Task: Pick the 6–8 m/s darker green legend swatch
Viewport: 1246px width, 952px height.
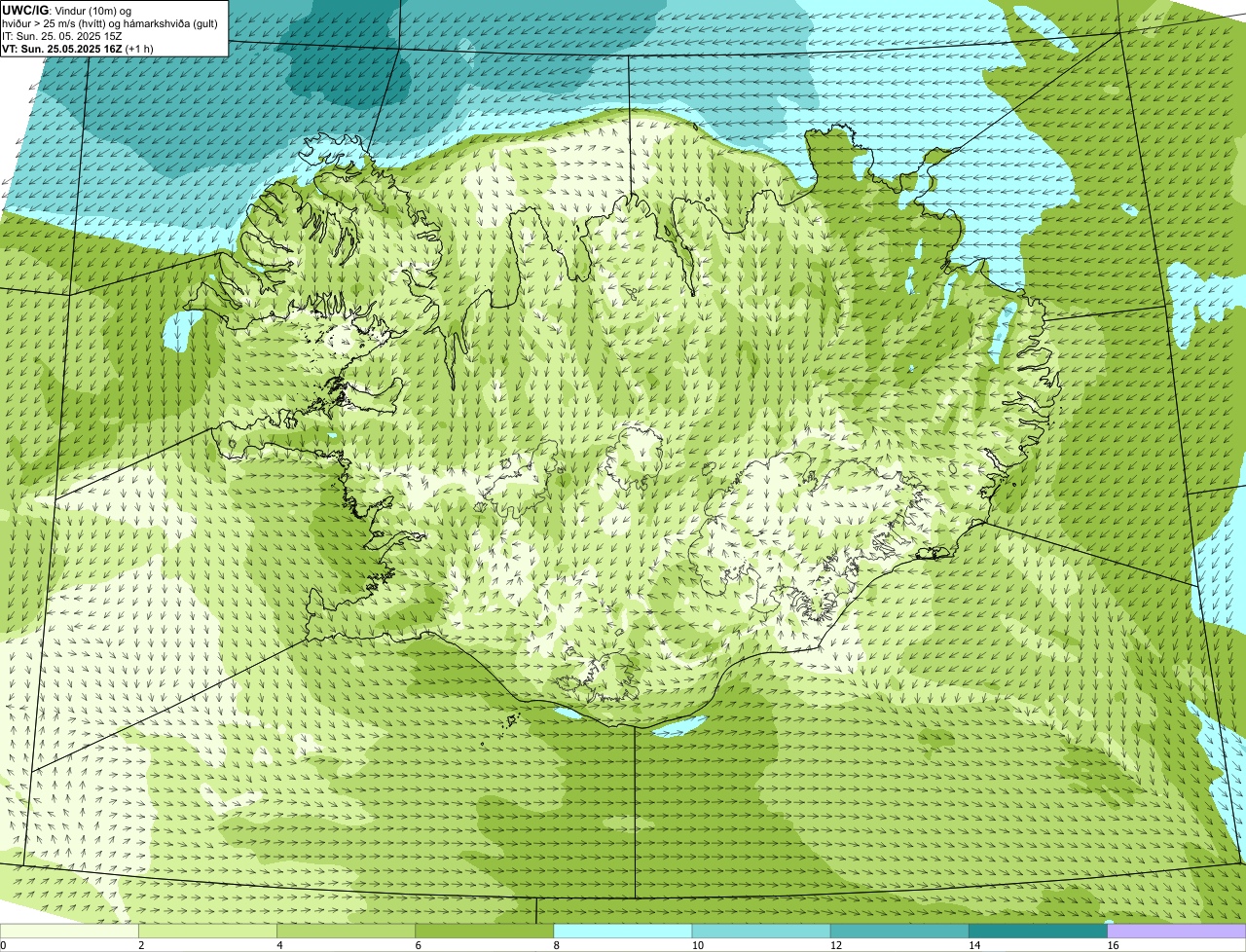Action: click(x=485, y=932)
